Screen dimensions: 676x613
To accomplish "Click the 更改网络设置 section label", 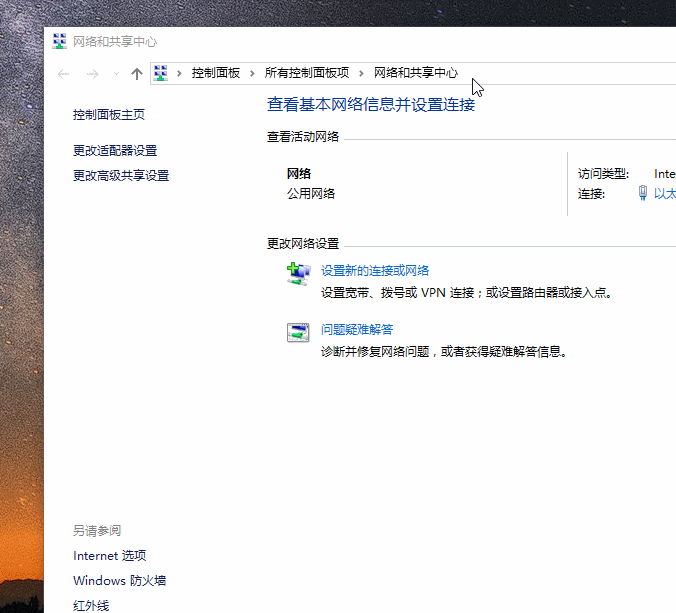I will [x=303, y=244].
